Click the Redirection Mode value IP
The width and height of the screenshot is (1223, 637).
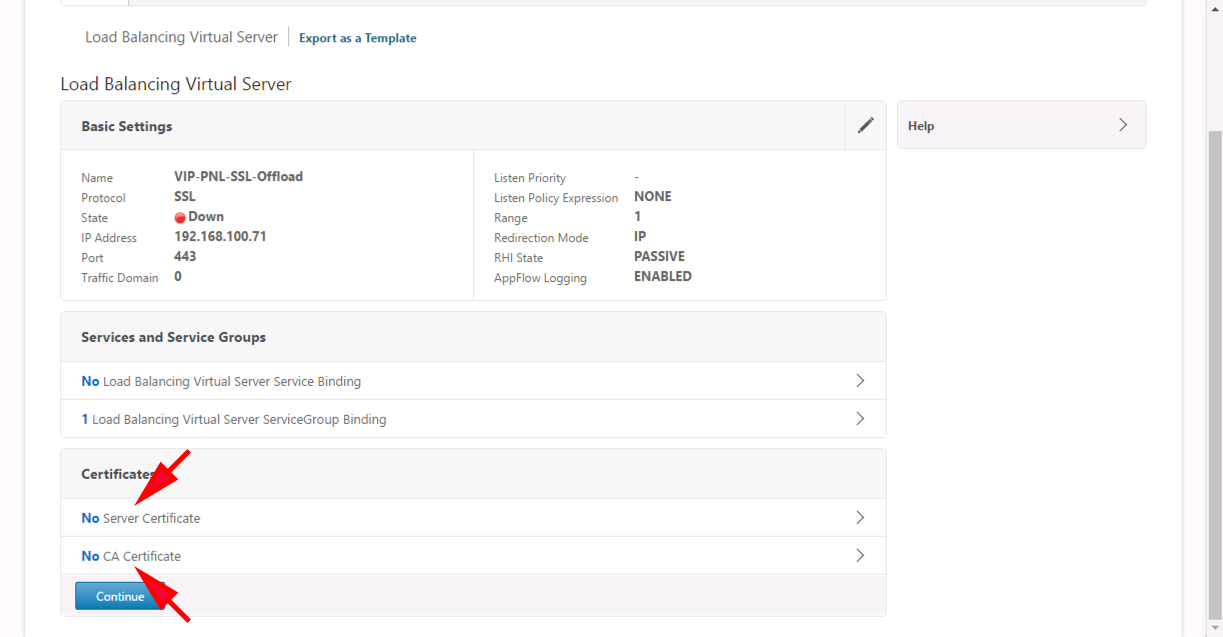tap(640, 237)
